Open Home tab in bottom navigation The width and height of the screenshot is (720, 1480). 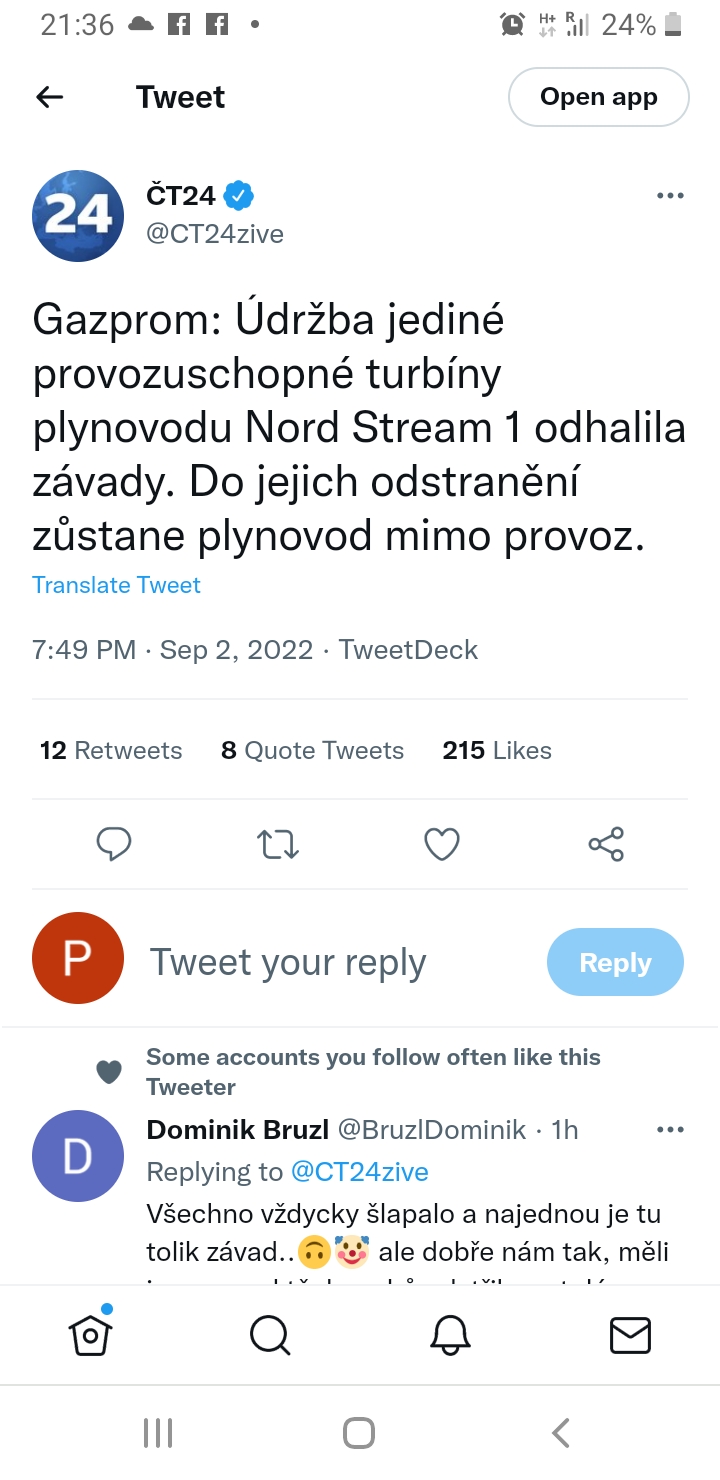90,1334
